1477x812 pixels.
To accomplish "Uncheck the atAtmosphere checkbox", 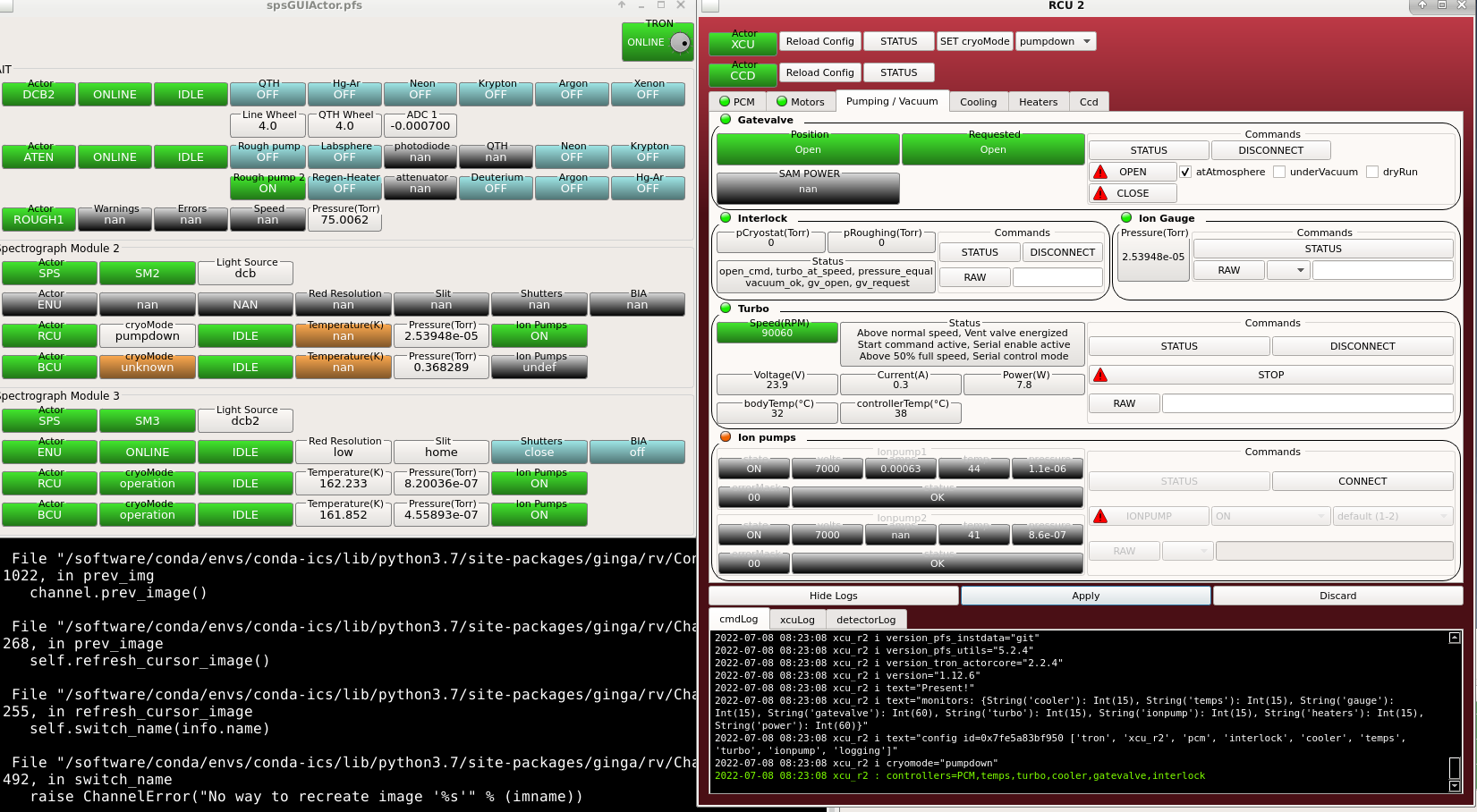I will click(1185, 172).
